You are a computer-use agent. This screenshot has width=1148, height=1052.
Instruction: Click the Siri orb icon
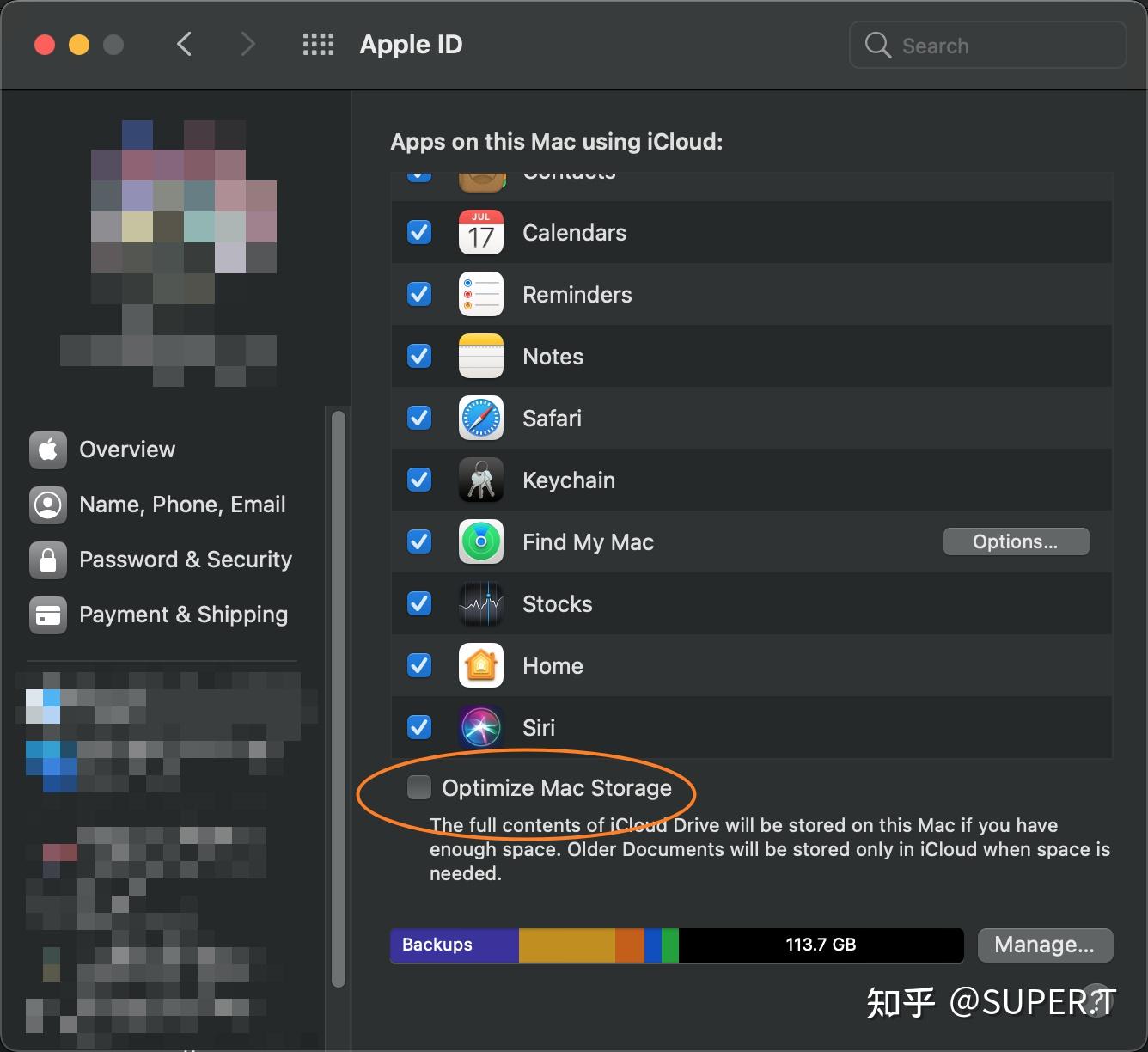coord(481,728)
